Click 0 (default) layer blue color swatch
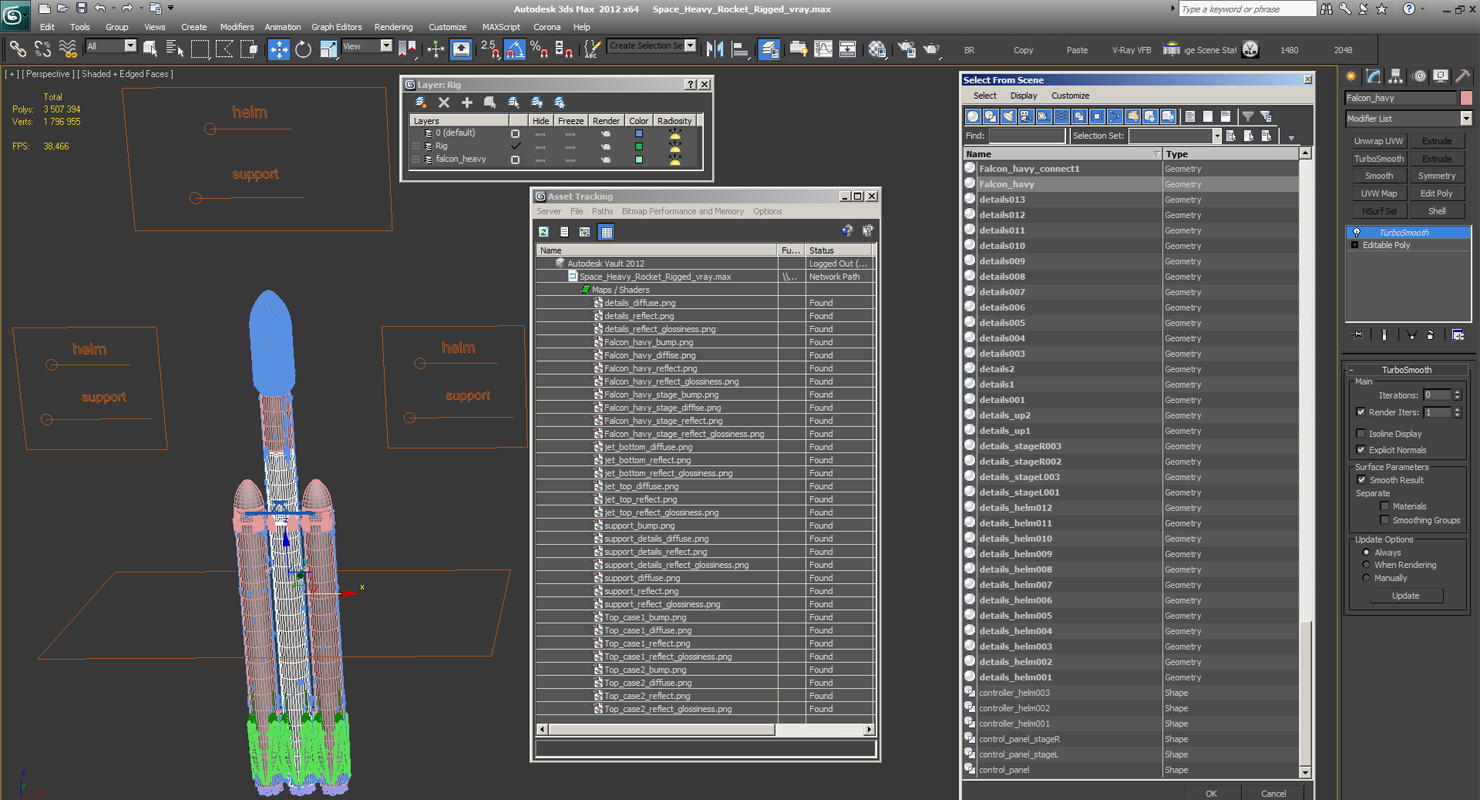 click(x=639, y=133)
